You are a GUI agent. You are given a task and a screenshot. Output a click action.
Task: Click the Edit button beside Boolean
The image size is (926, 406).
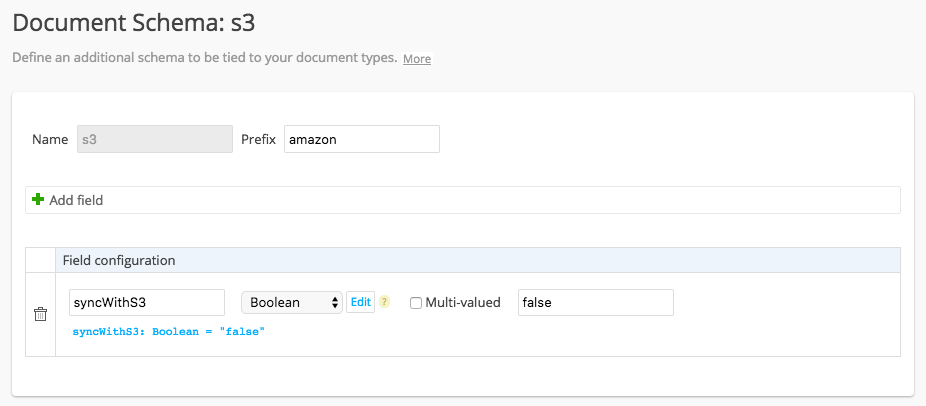point(360,302)
